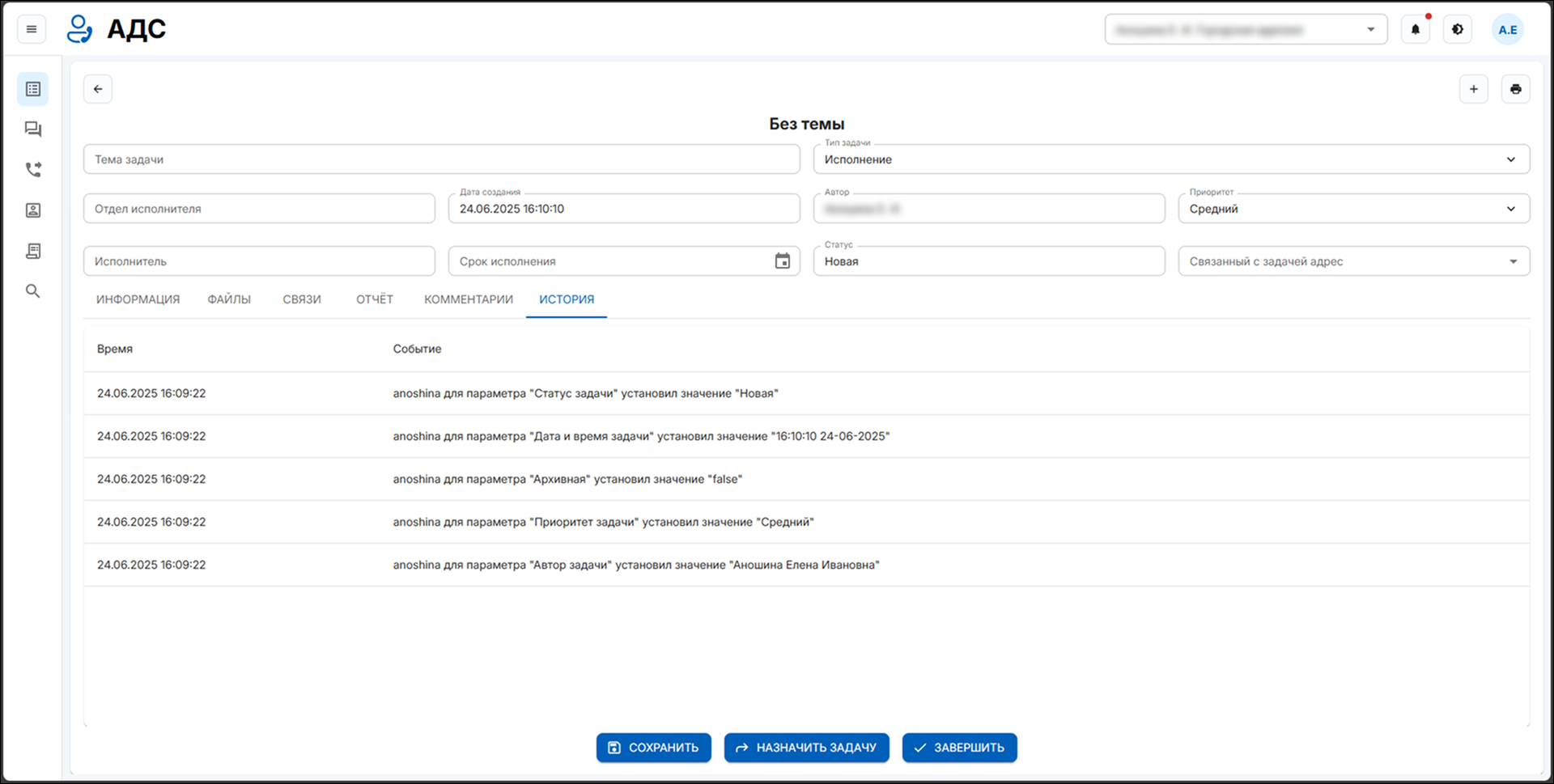Click the notifications bell icon
The image size is (1554, 784).
(1415, 29)
